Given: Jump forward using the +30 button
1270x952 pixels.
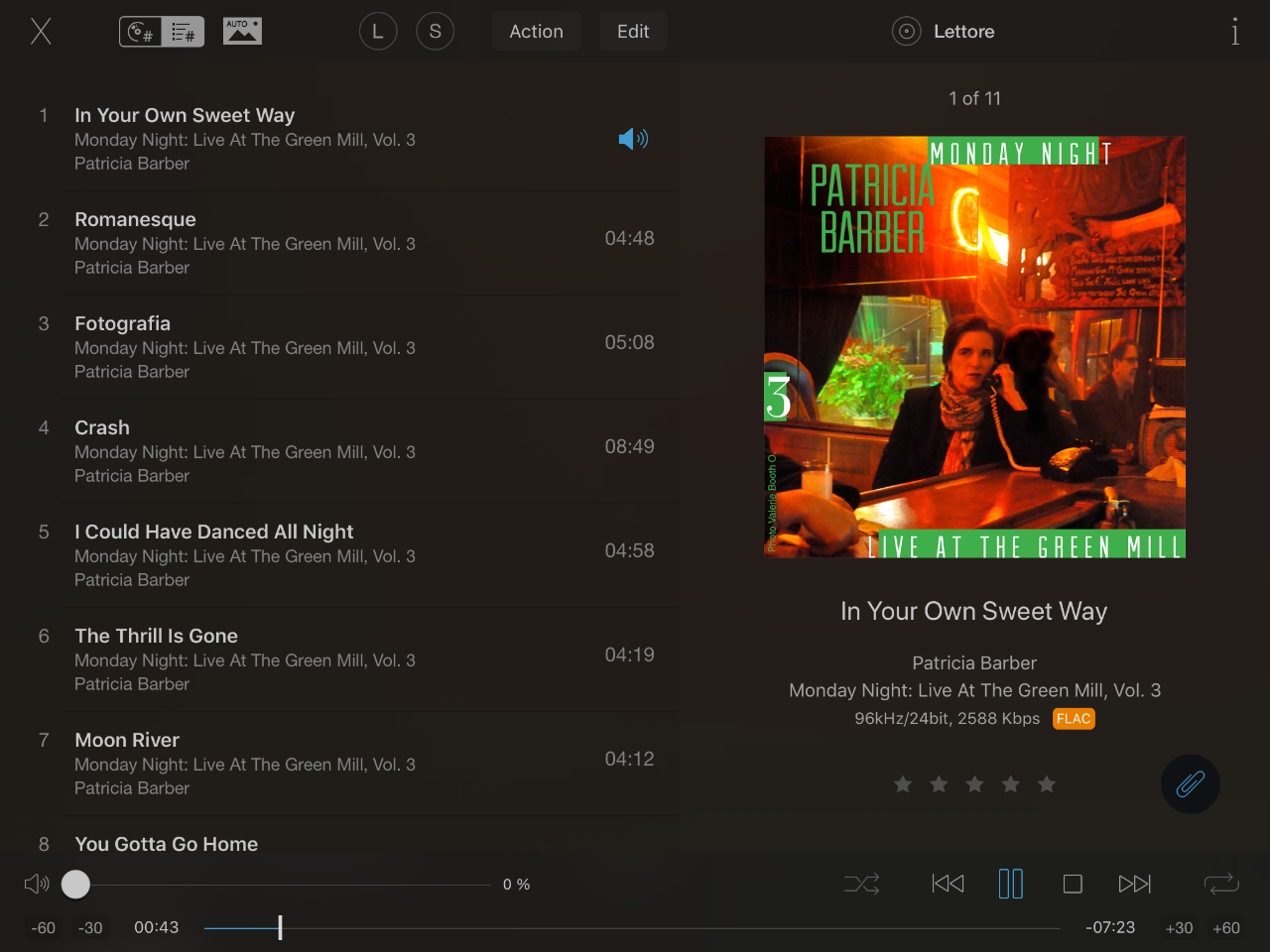Looking at the screenshot, I should [x=1179, y=928].
